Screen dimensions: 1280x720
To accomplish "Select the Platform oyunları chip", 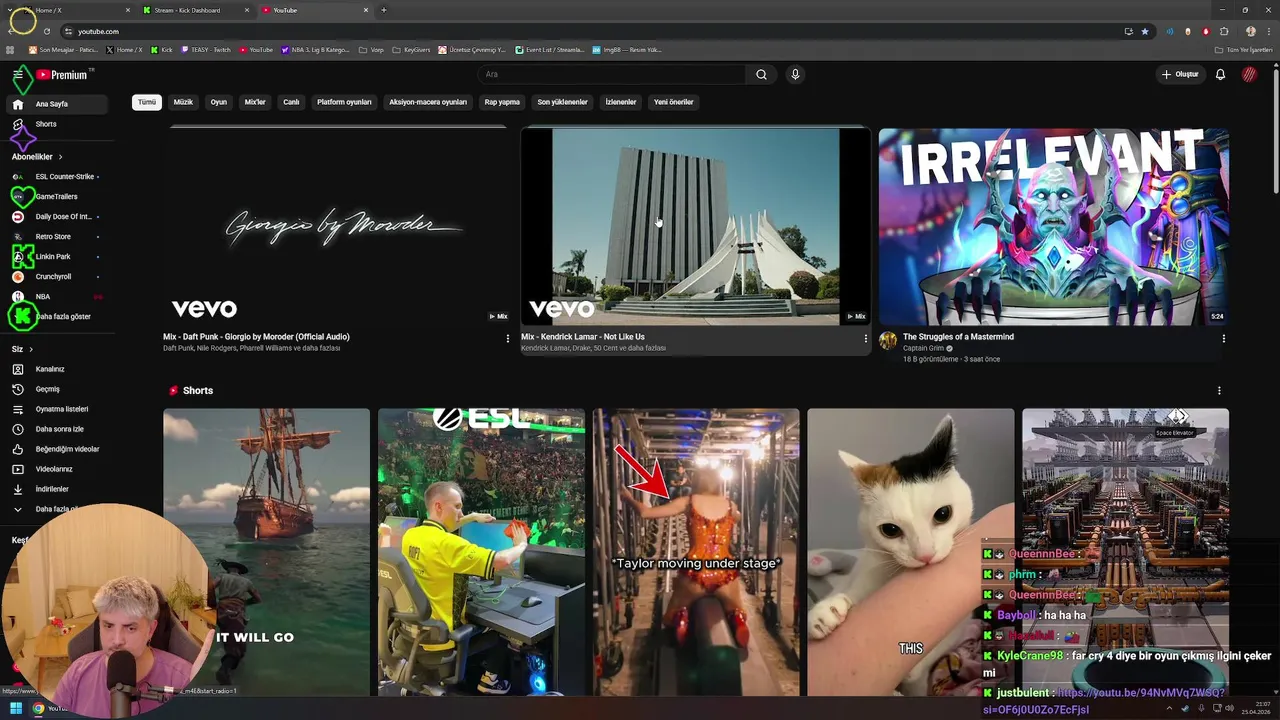I will [x=344, y=102].
